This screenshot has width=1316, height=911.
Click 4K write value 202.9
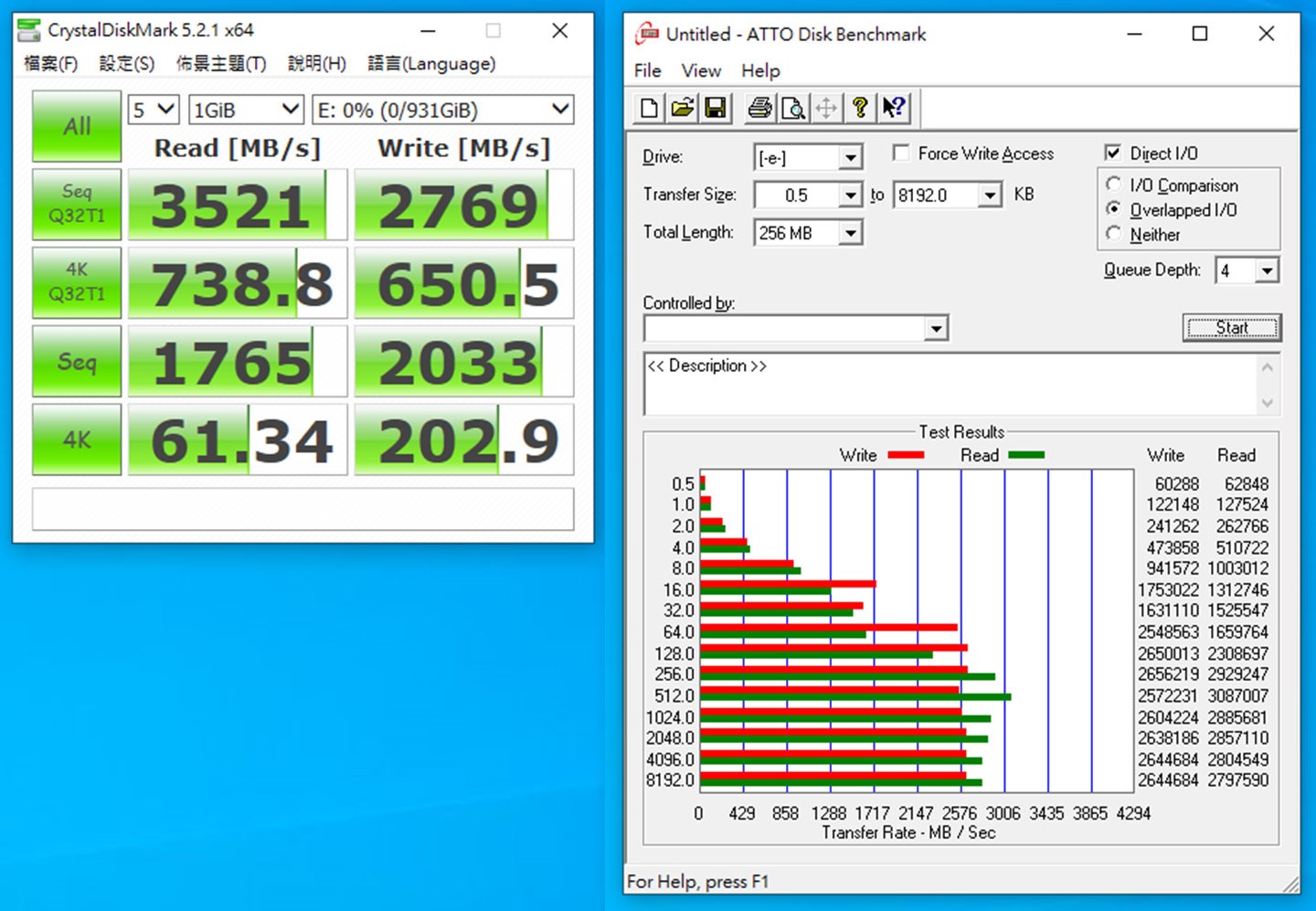pos(464,440)
